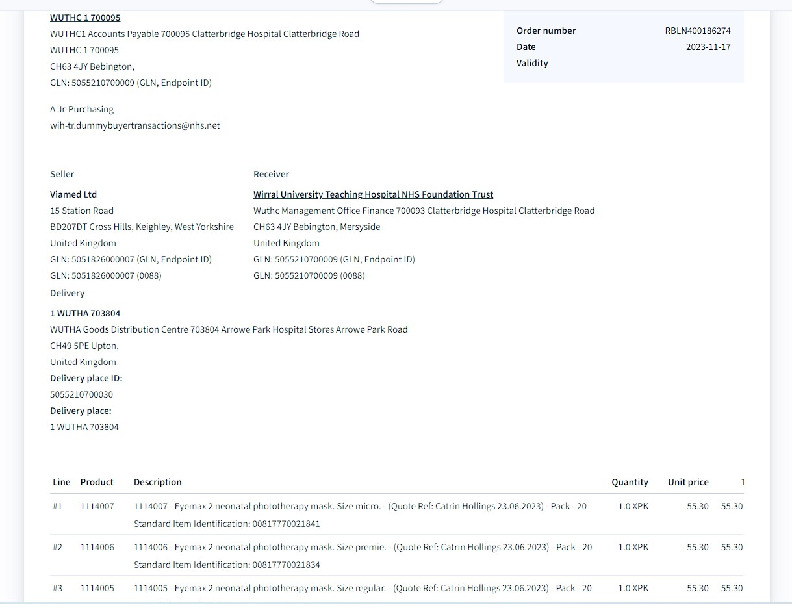
Task: Open the WUTHC 1 700005 buyer link
Action: click(85, 17)
